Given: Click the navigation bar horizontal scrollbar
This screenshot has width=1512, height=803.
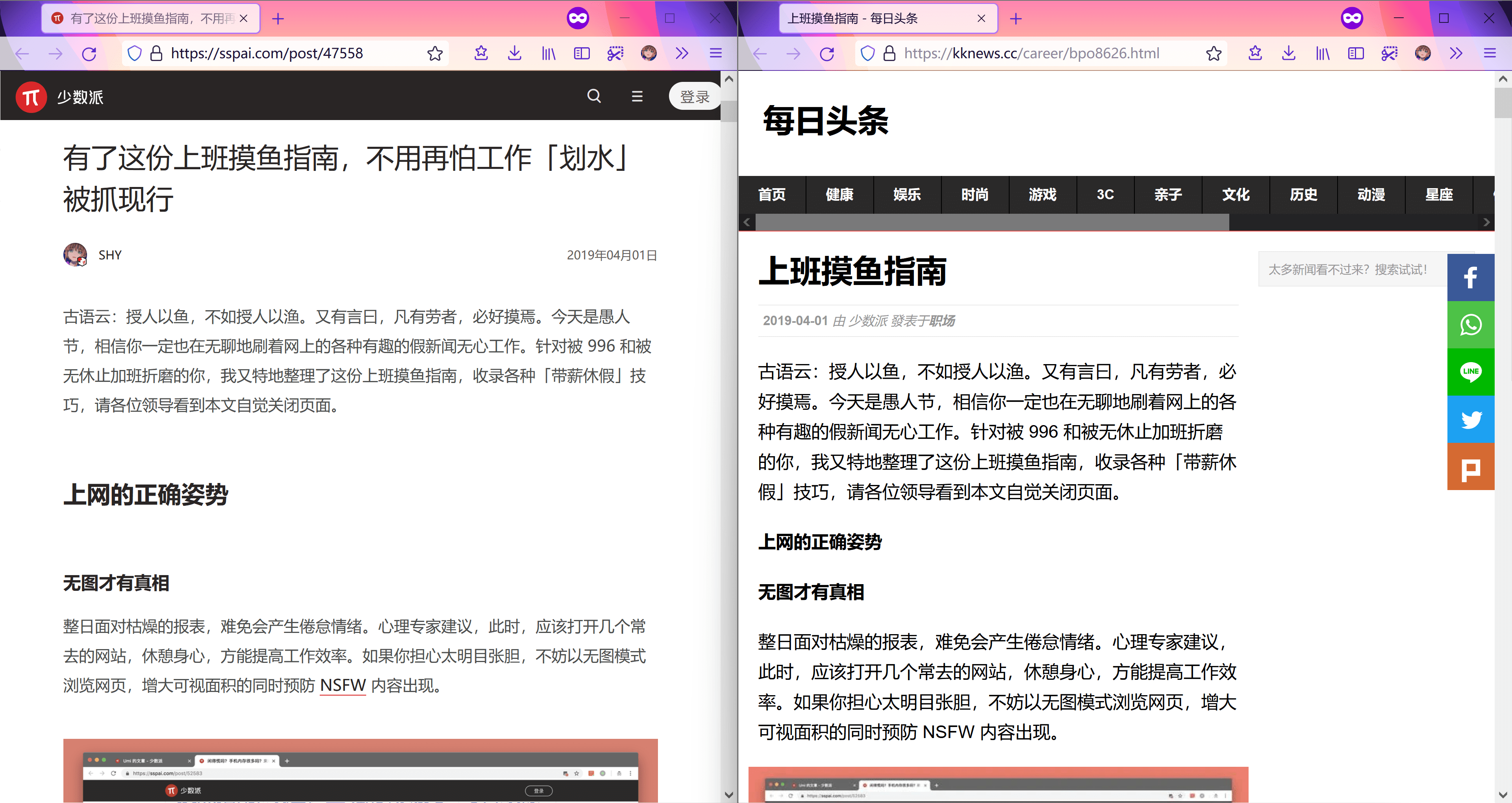Looking at the screenshot, I should coord(992,222).
